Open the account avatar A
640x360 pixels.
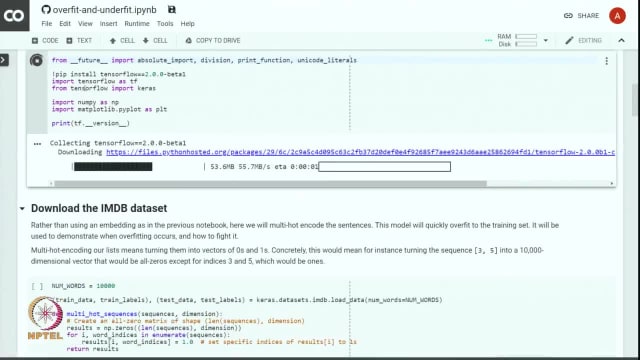[617, 16]
